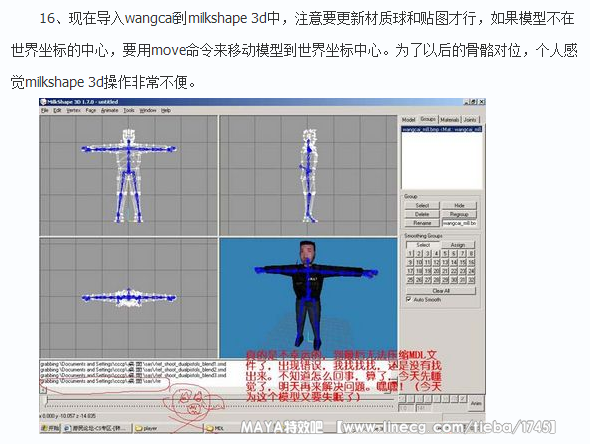This screenshot has width=590, height=444.
Task: Click smoothing group 17 button
Action: (x=410, y=271)
